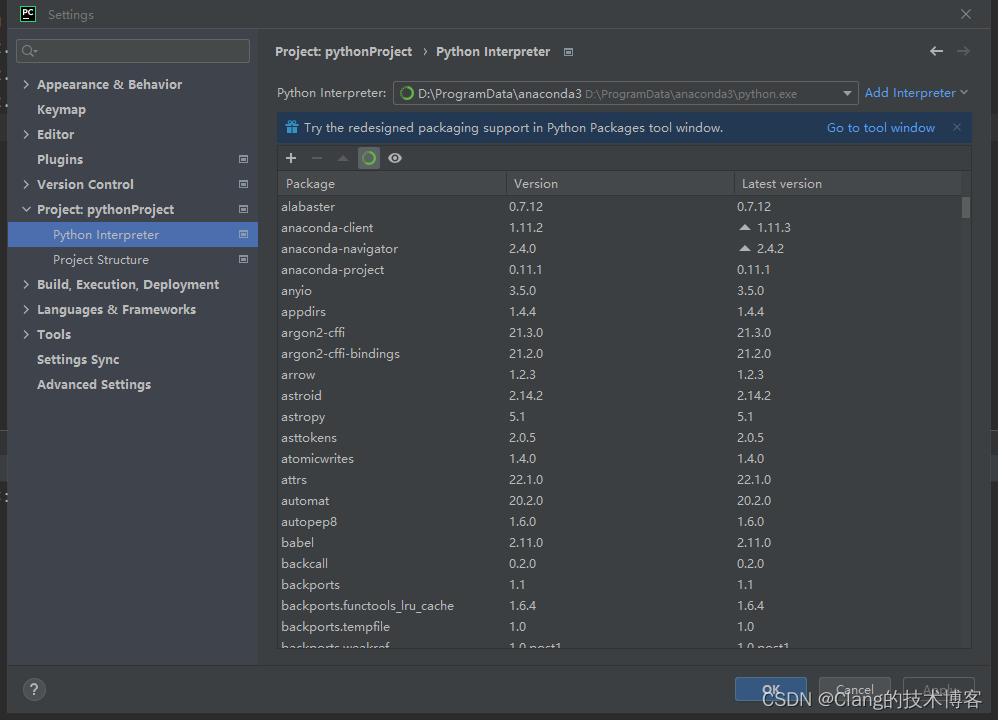998x720 pixels.
Task: Click the gift icon in the blue banner
Action: (x=292, y=127)
